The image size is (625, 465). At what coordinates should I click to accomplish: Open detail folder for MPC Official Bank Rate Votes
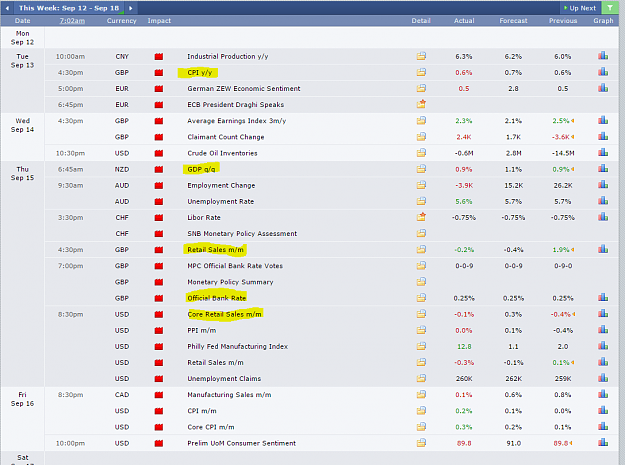(421, 265)
